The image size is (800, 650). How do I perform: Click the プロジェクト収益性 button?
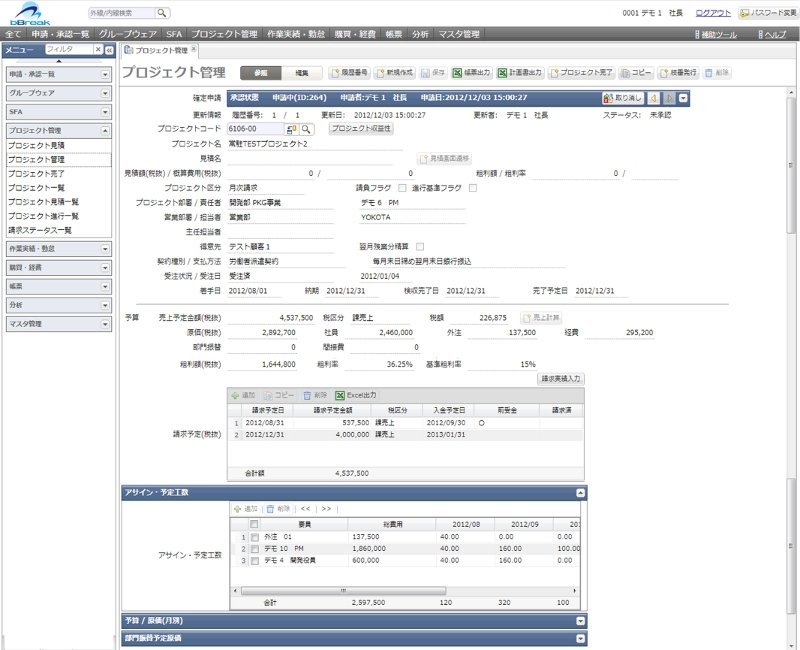[x=361, y=129]
